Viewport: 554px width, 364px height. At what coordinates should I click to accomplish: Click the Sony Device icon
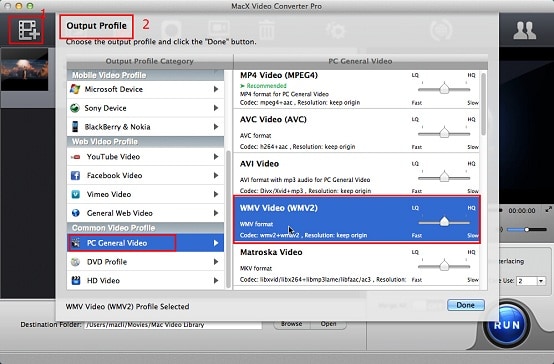tap(75, 108)
